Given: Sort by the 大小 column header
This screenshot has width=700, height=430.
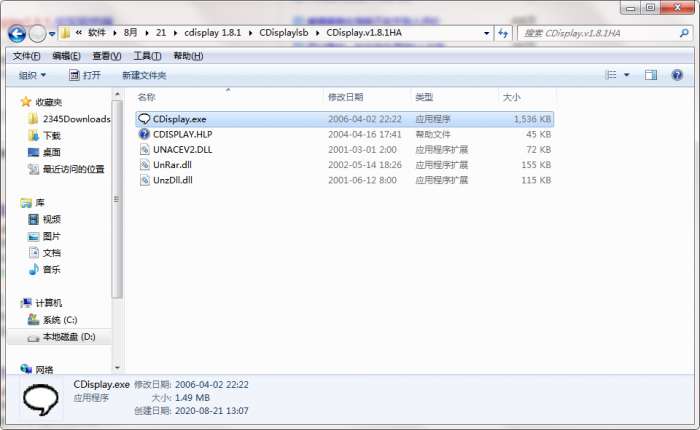Looking at the screenshot, I should pyautogui.click(x=527, y=97).
